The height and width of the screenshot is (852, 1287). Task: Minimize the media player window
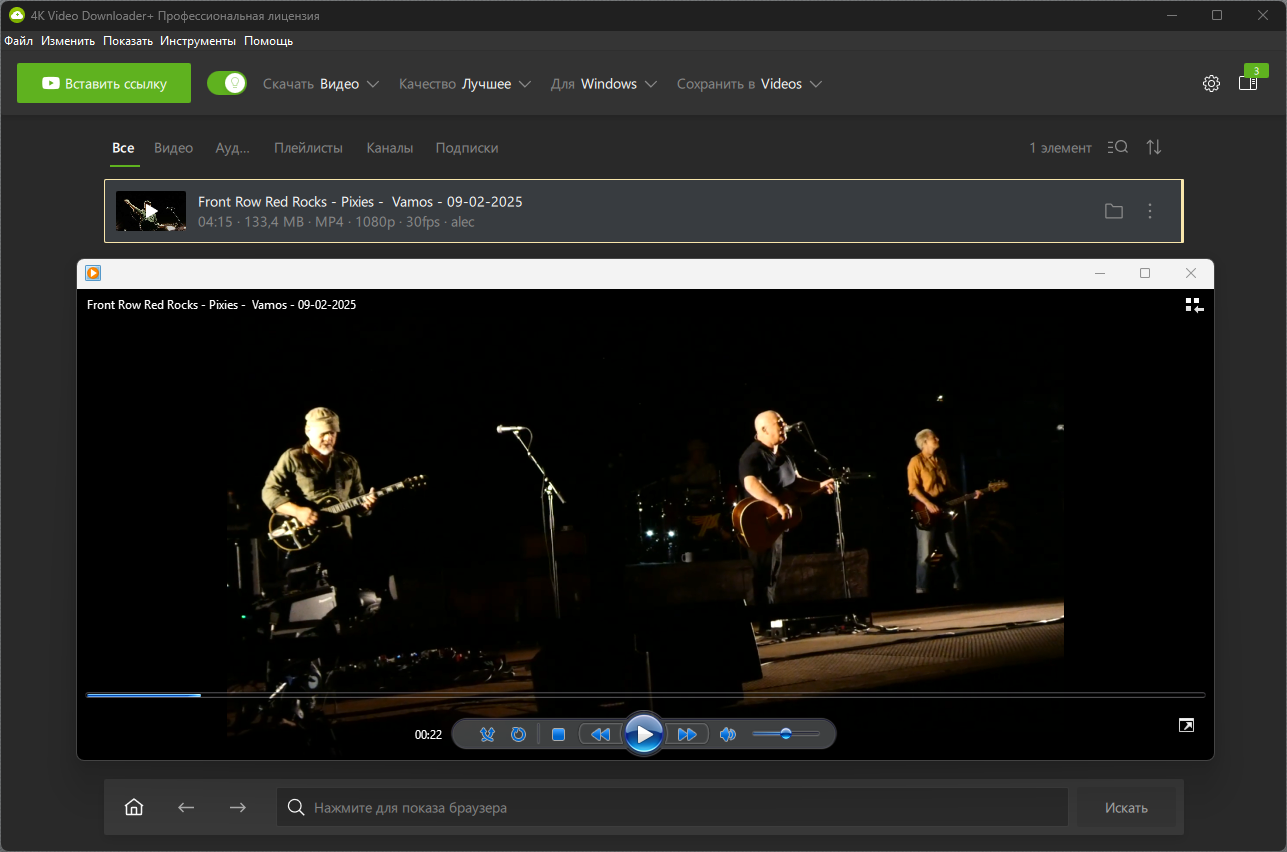coord(1100,273)
